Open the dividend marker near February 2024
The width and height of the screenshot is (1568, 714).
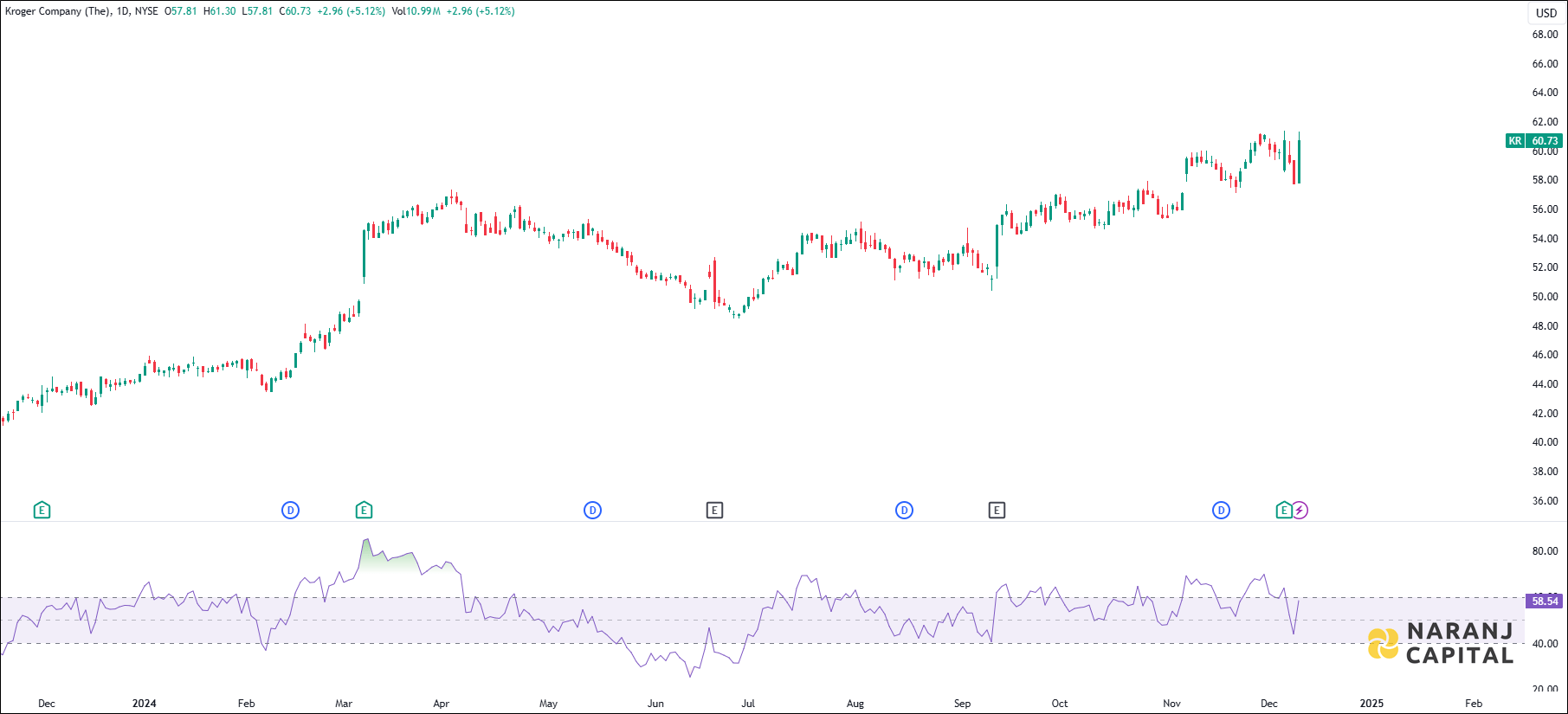click(290, 511)
